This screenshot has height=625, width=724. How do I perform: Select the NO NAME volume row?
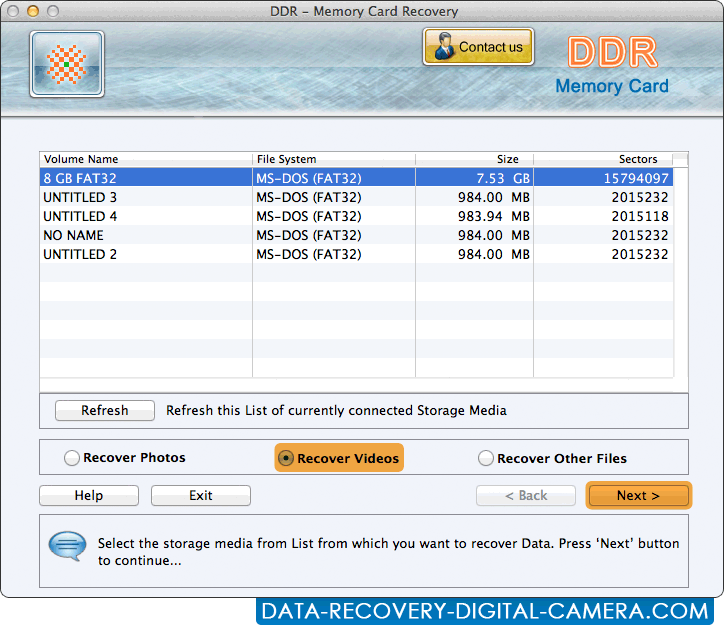356,235
